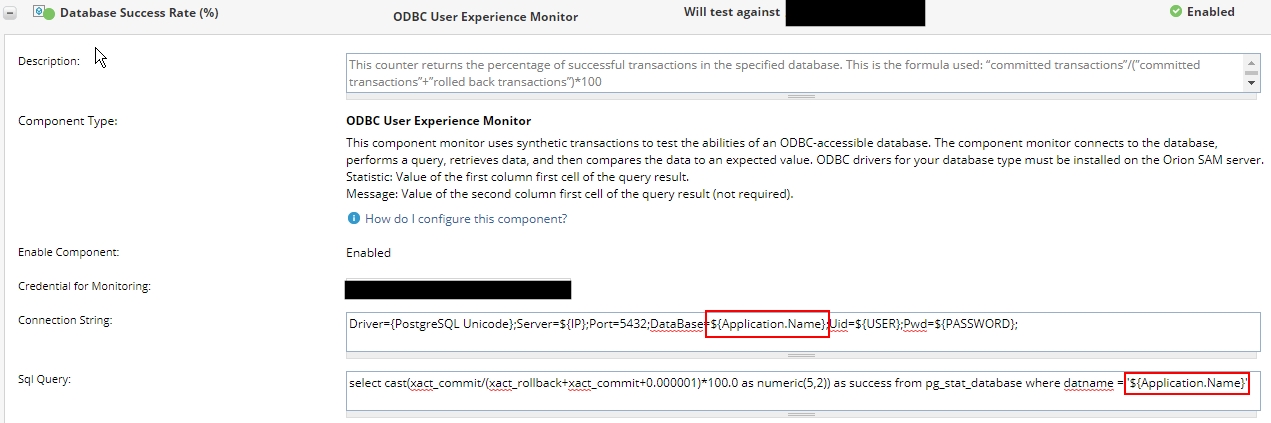The height and width of the screenshot is (423, 1271).
Task: Click the Enabled status text at top right
Action: coord(1210,12)
